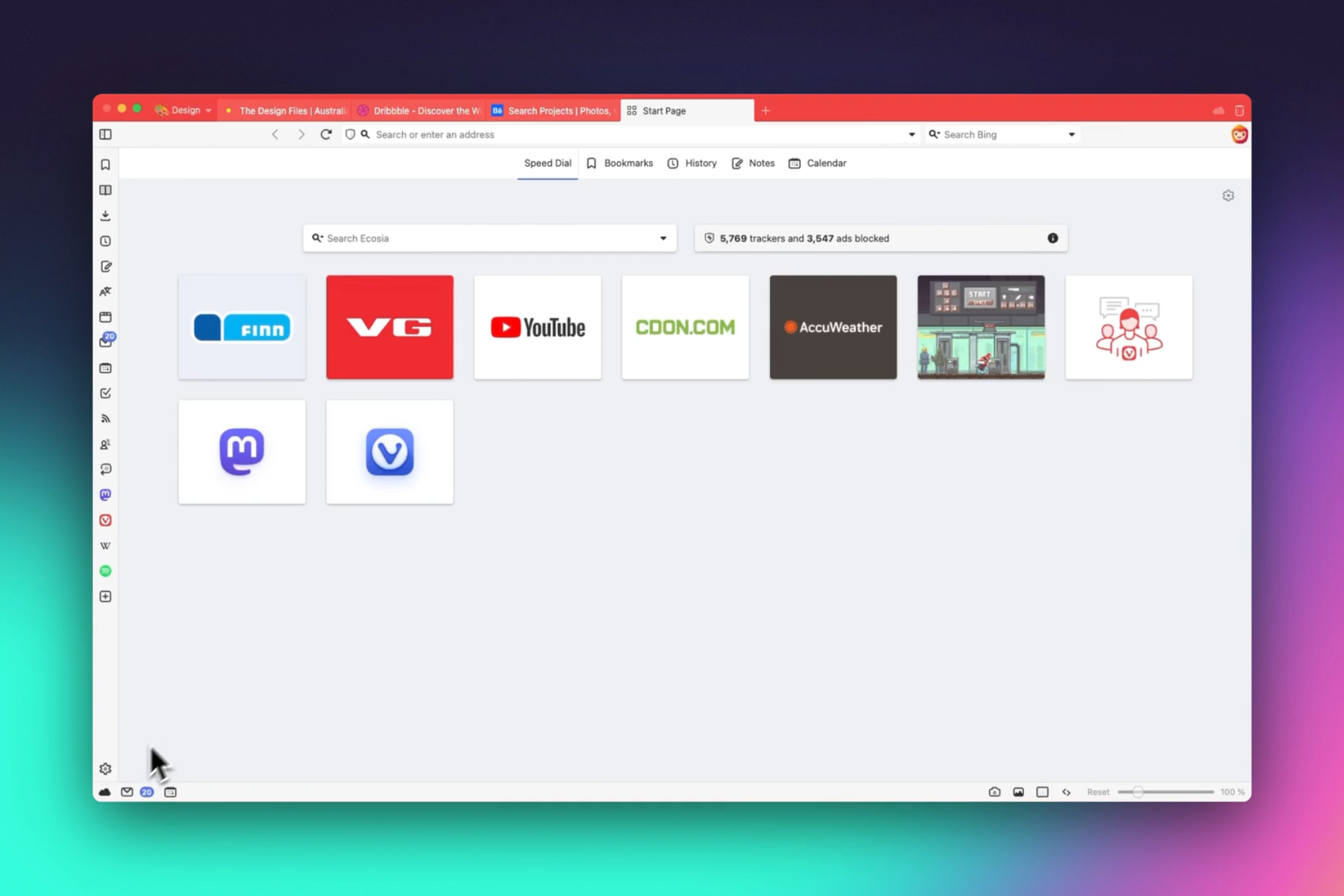1344x896 pixels.
Task: Select Speed Dial in start page navigation
Action: pos(547,163)
